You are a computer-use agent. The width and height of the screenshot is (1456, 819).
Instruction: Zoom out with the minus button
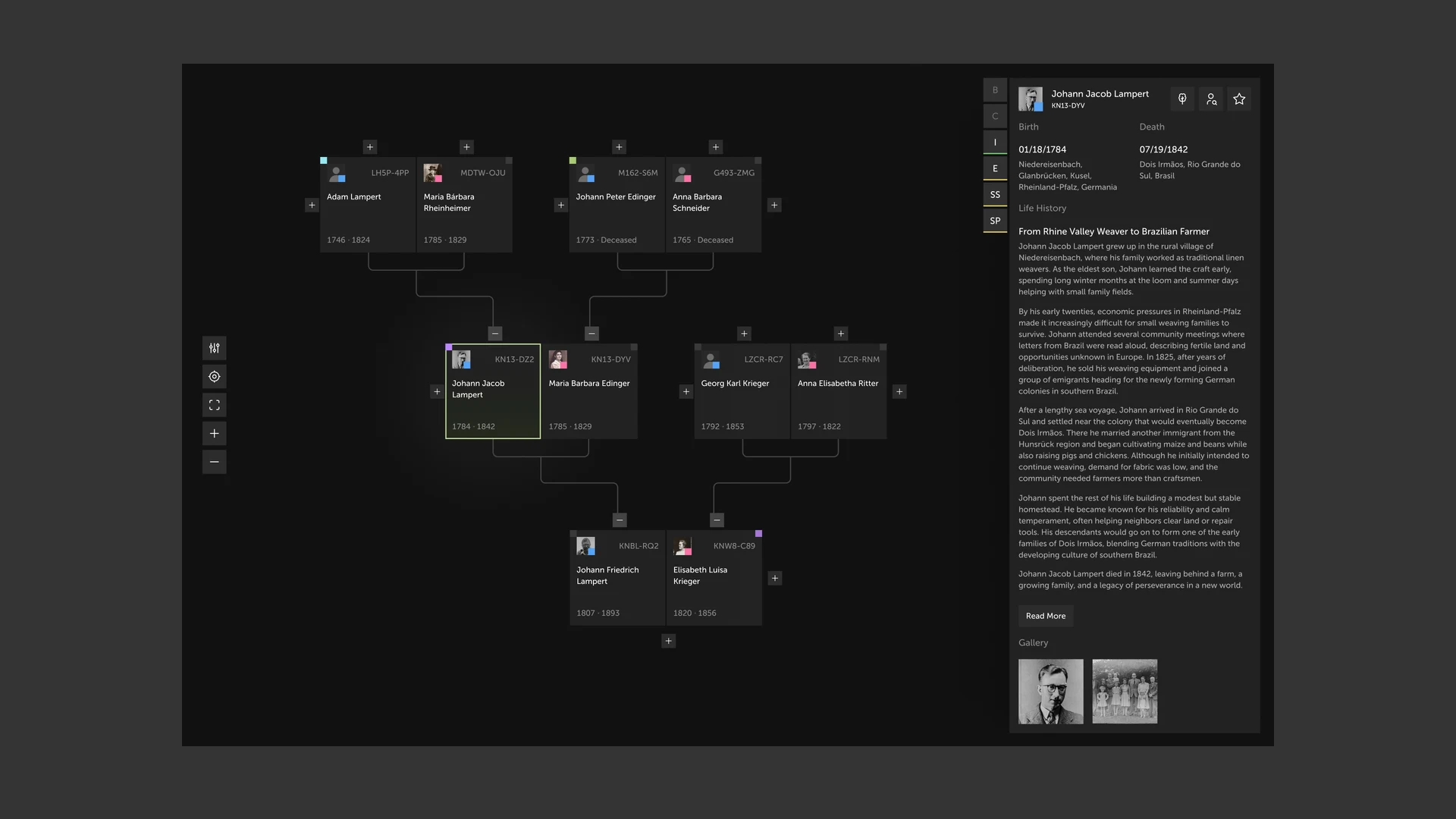(215, 462)
